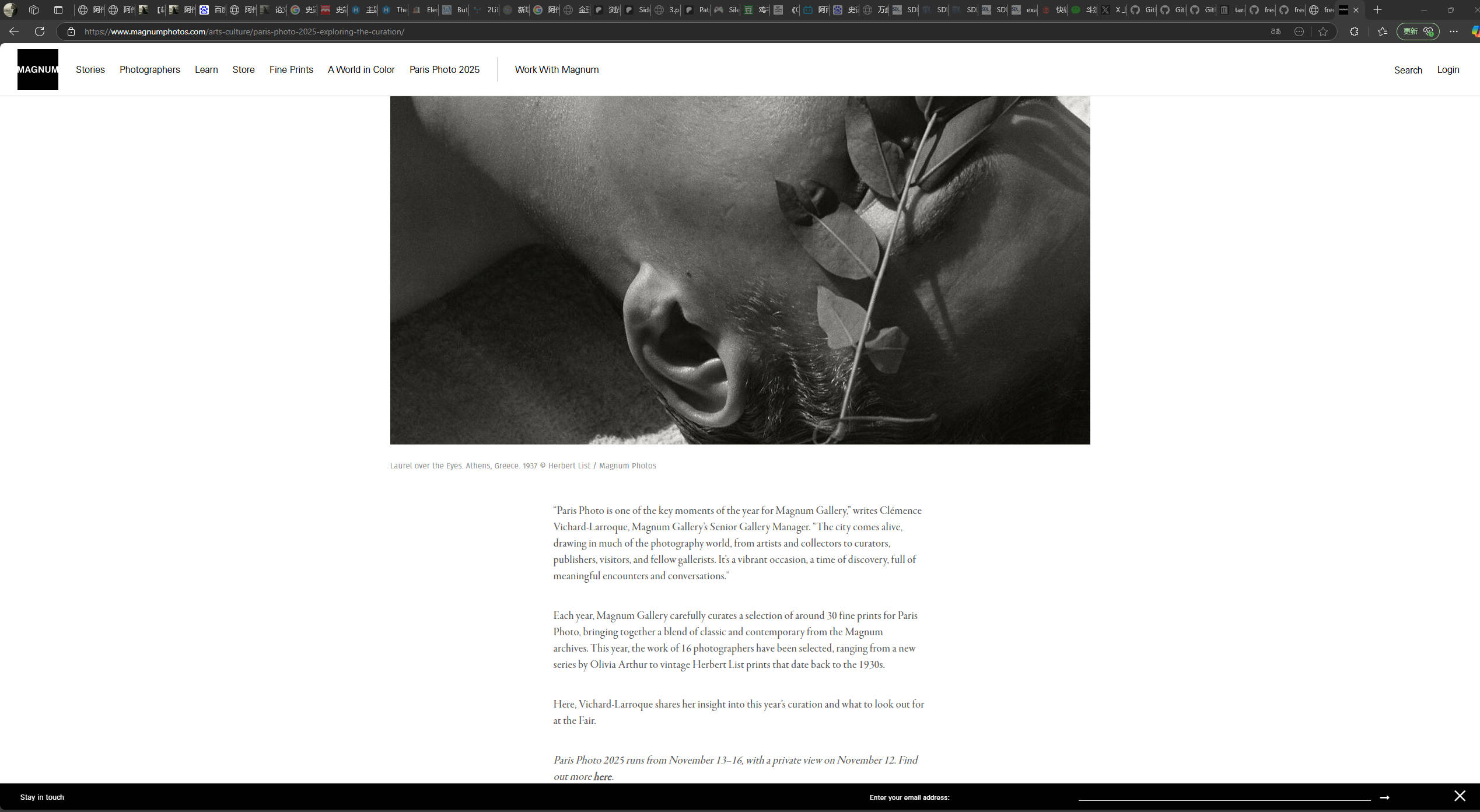Open browser settings and more menu

(x=1453, y=32)
